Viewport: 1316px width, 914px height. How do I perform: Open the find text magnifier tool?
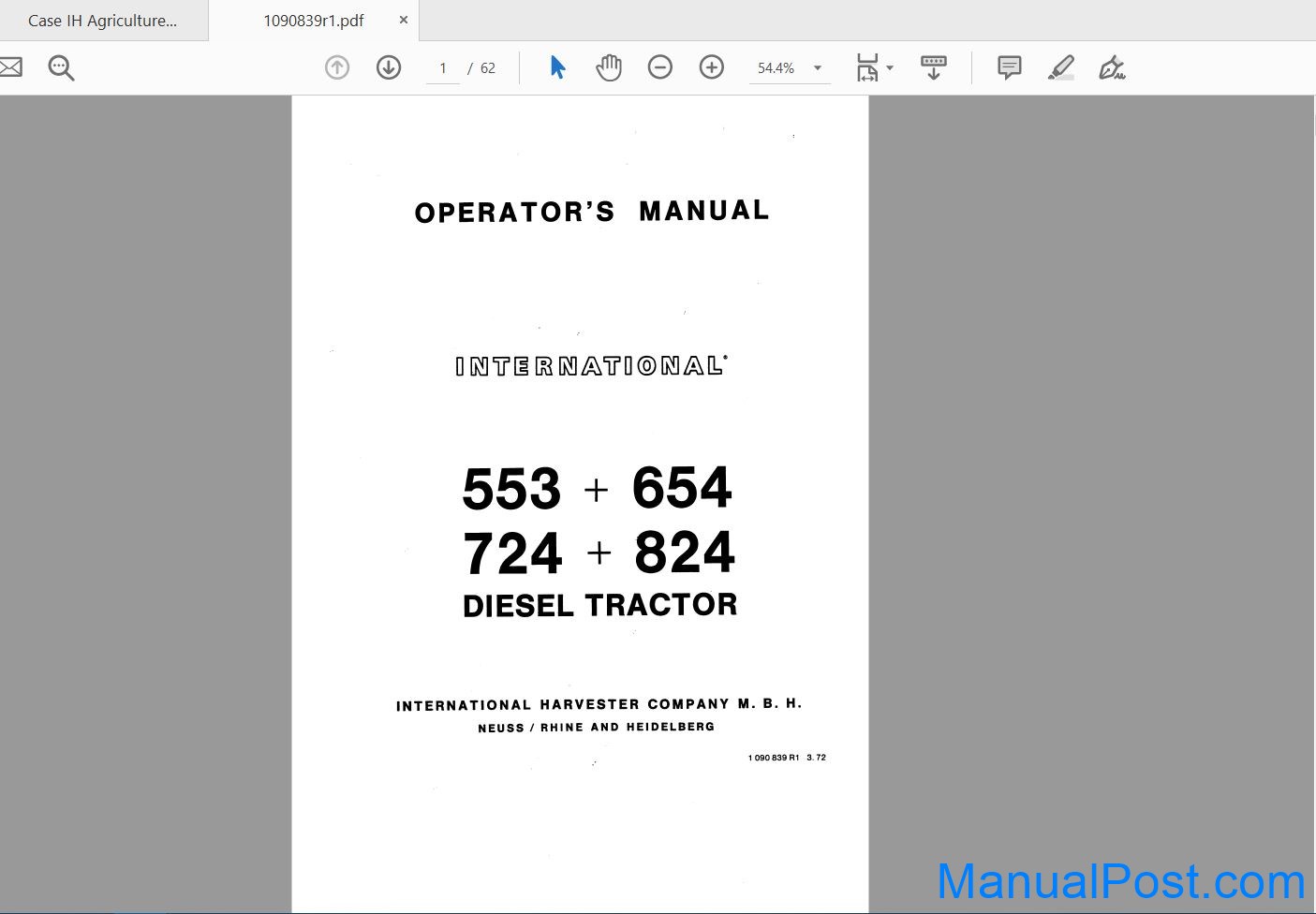(61, 67)
